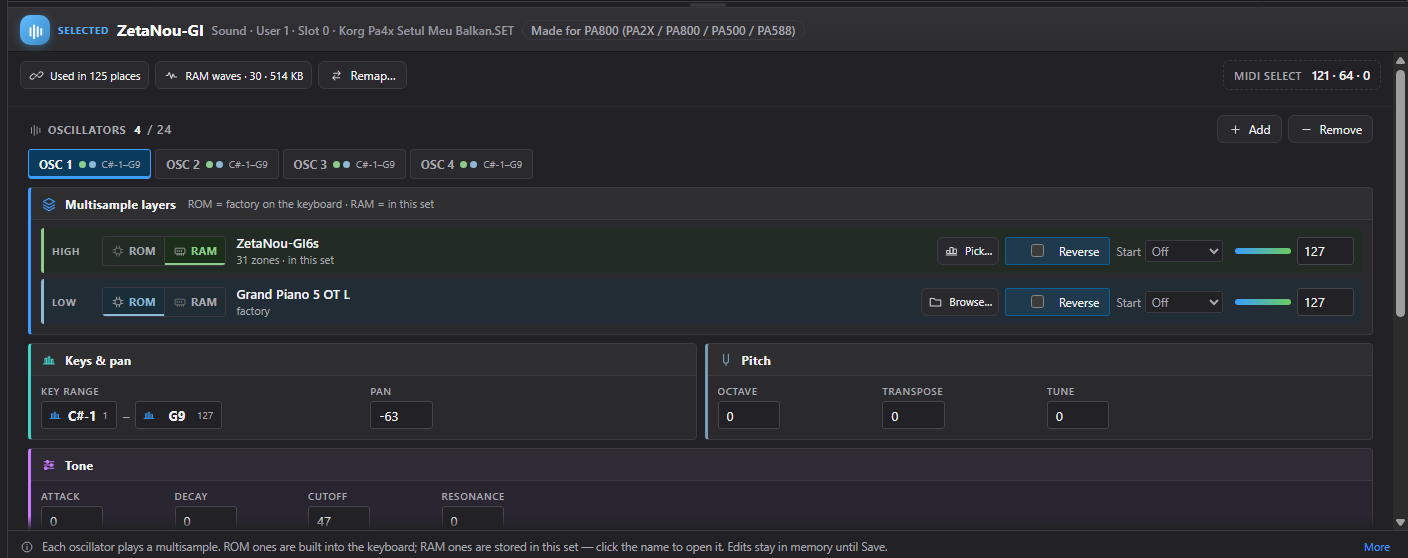Click the More link in status bar
1408x558 pixels.
click(1376, 547)
